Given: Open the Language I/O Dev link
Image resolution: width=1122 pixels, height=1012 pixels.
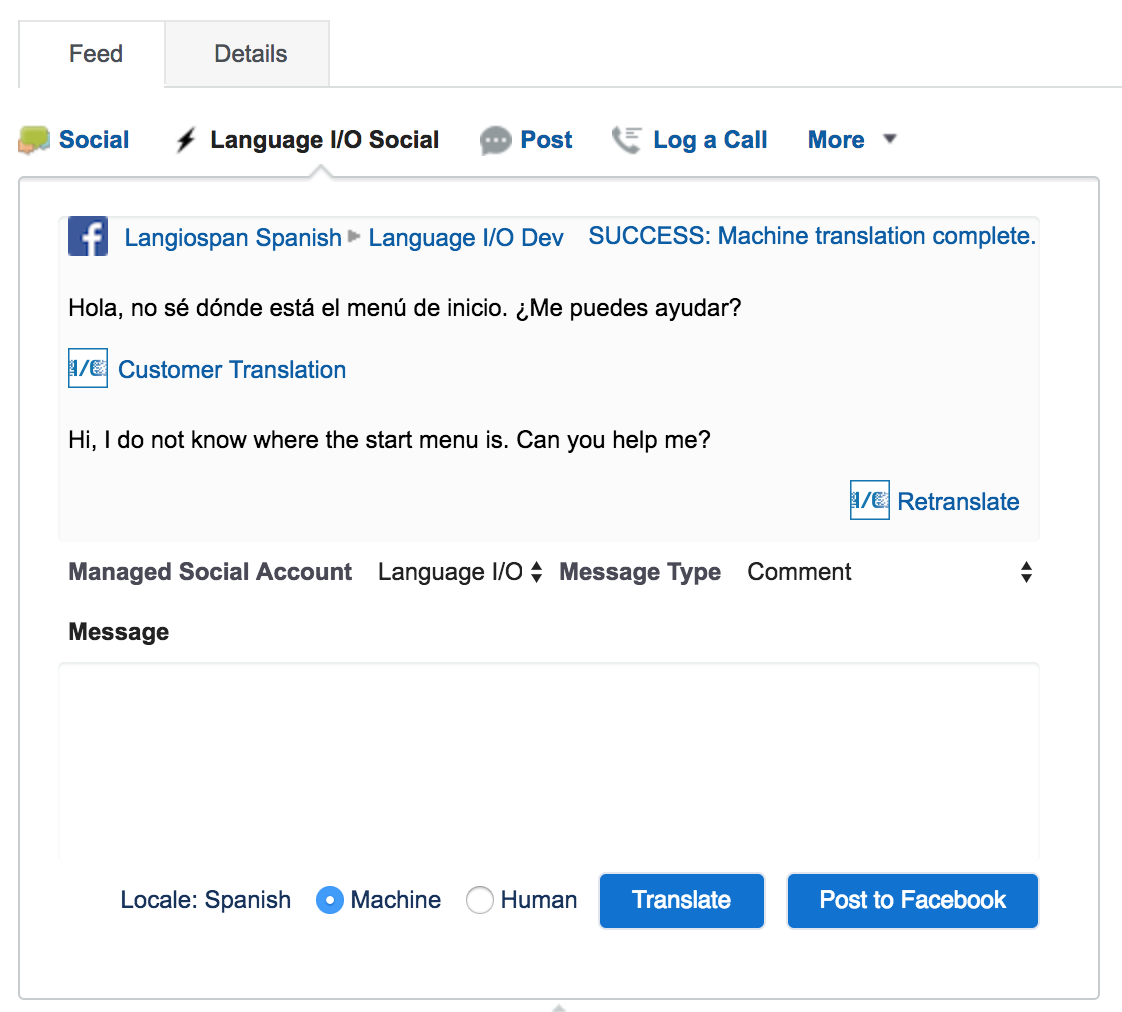Looking at the screenshot, I should (466, 238).
